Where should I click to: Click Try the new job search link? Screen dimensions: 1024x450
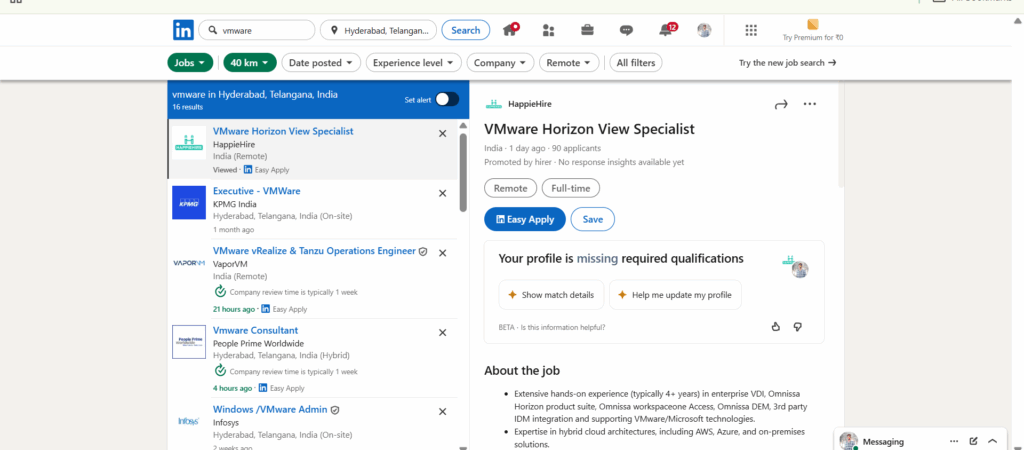[788, 63]
